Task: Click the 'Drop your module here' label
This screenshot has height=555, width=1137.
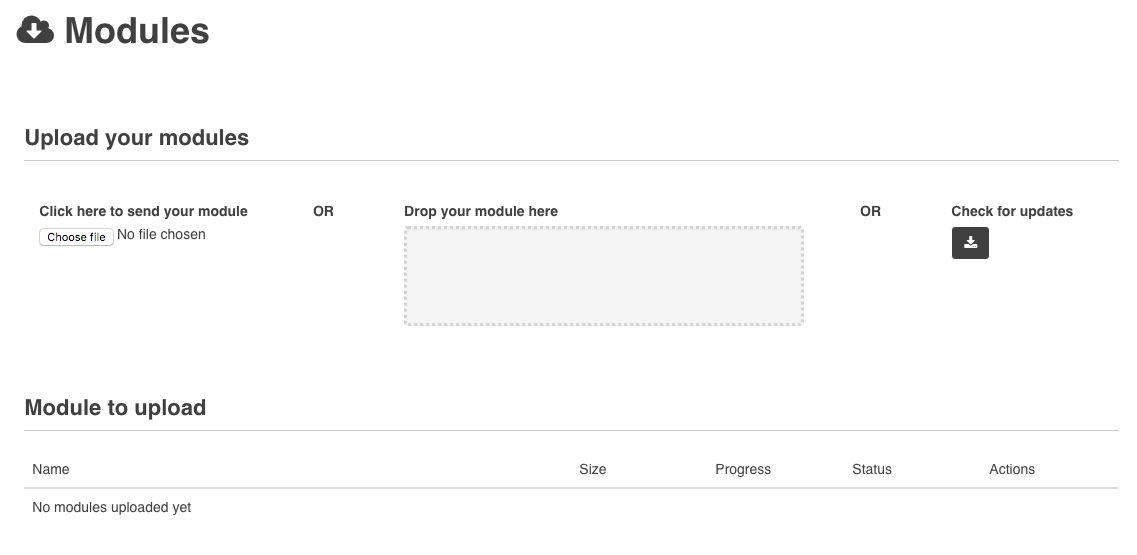Action: [x=481, y=211]
